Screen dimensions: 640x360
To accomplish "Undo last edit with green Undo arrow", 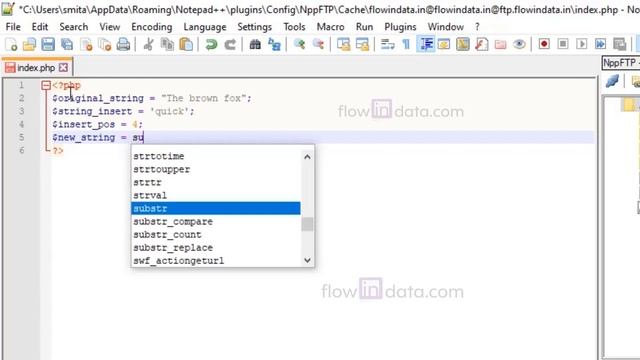I will 211,44.
